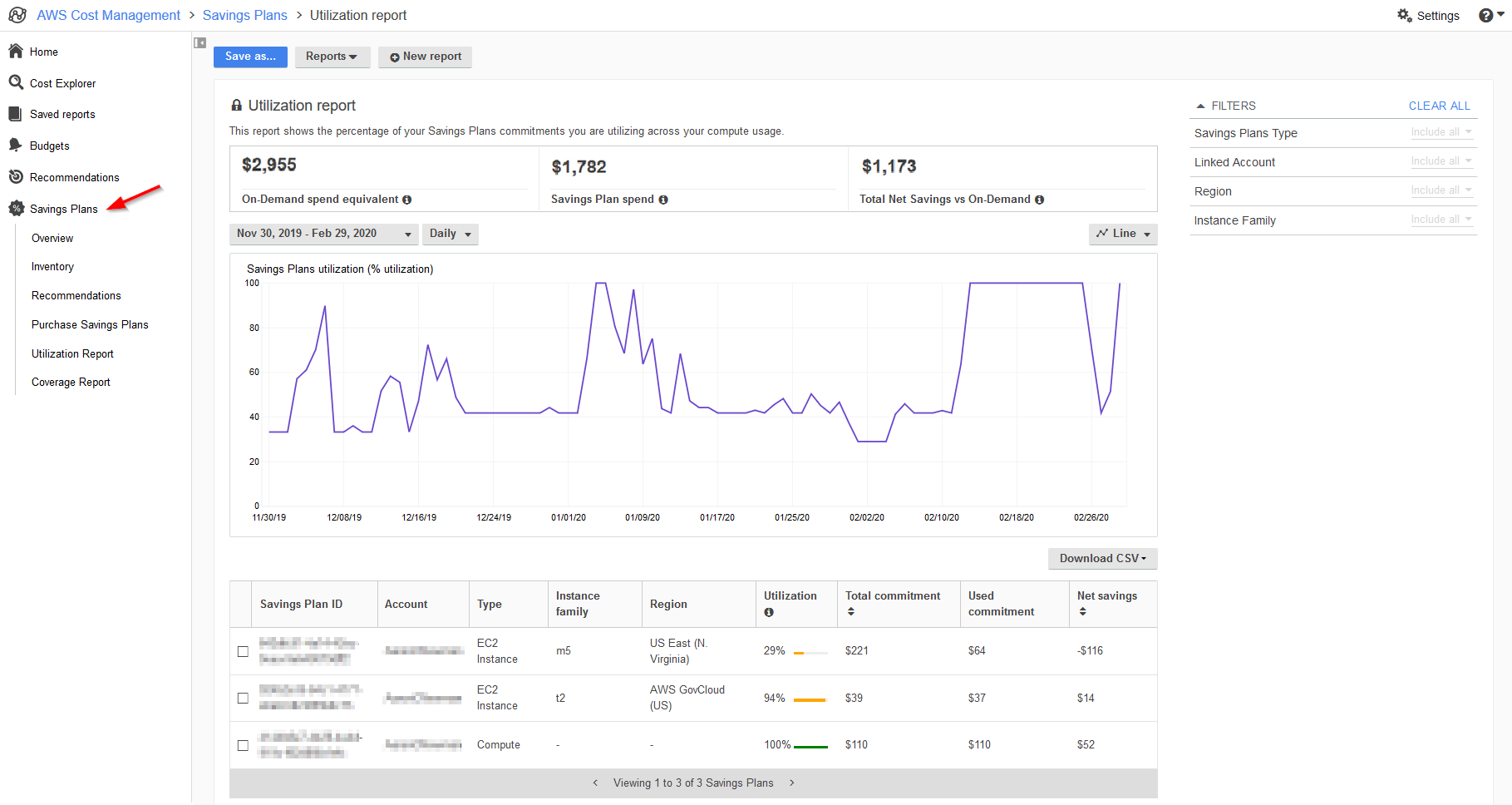Open the Reports dropdown
Viewport: 1512px width, 805px height.
[331, 57]
